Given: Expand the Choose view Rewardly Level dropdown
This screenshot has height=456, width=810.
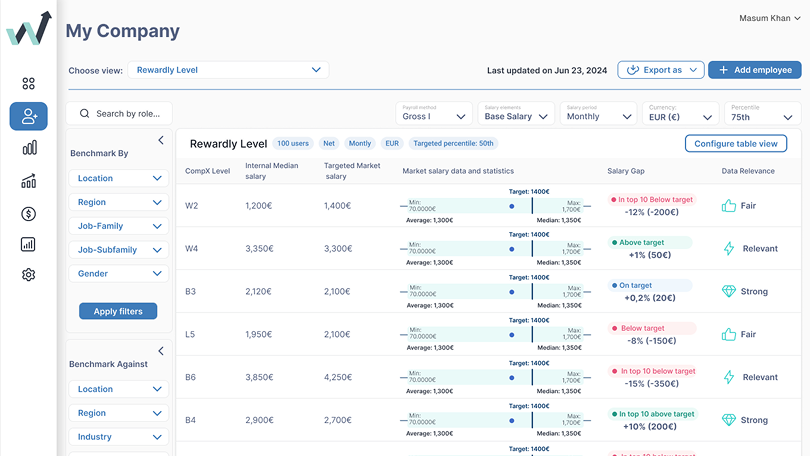Looking at the screenshot, I should point(229,70).
